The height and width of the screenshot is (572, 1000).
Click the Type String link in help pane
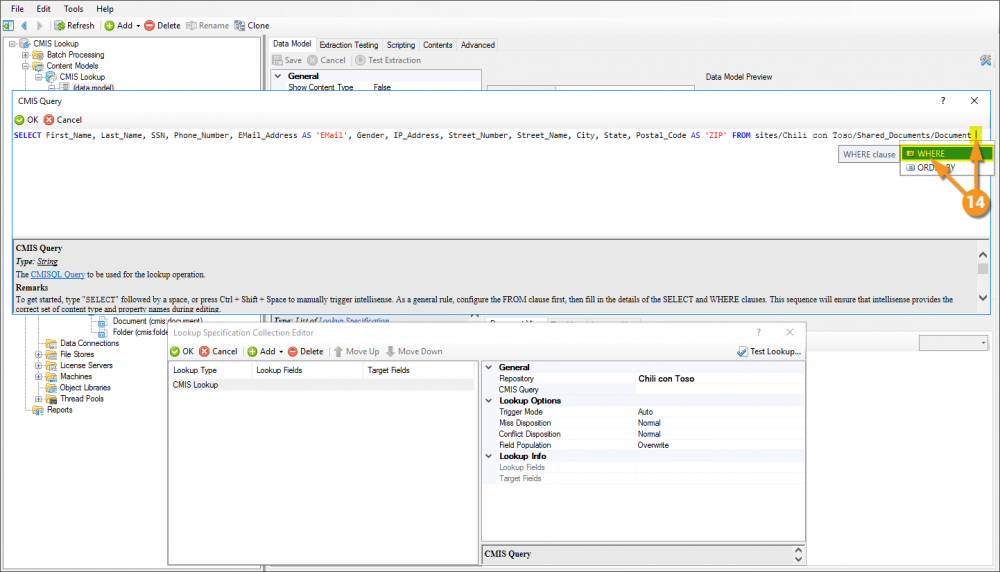[x=47, y=261]
